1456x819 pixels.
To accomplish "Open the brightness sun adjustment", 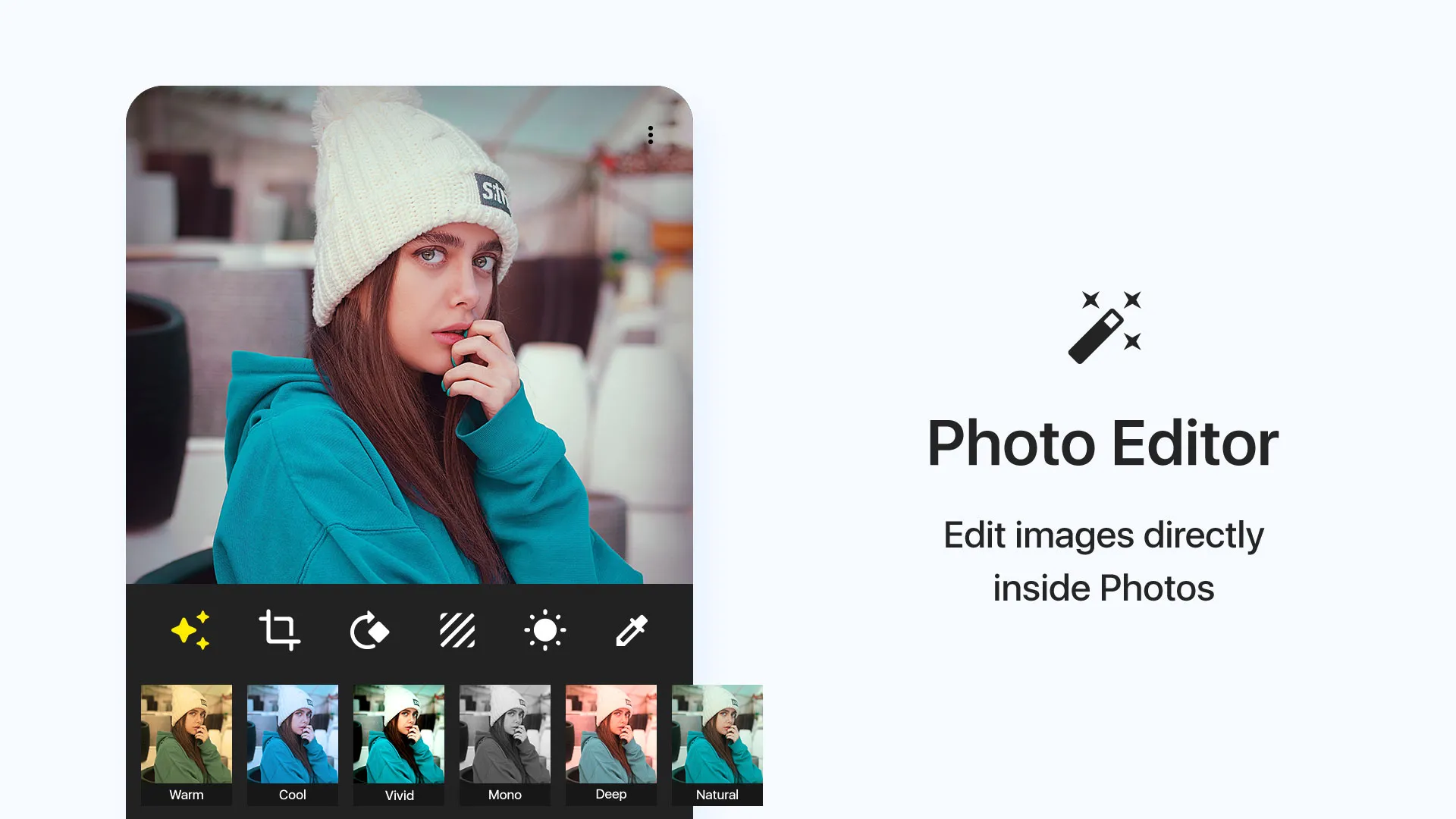I will click(x=544, y=629).
